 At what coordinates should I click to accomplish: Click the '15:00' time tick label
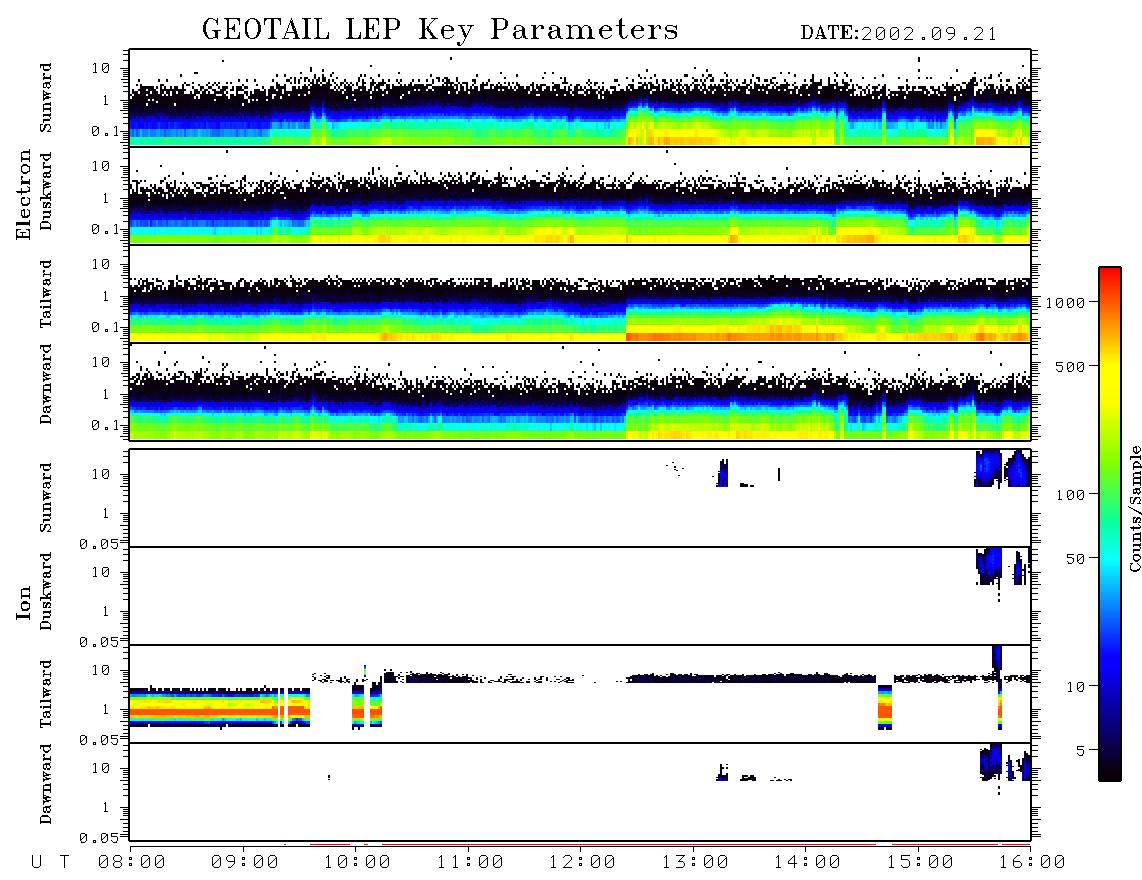click(x=919, y=863)
